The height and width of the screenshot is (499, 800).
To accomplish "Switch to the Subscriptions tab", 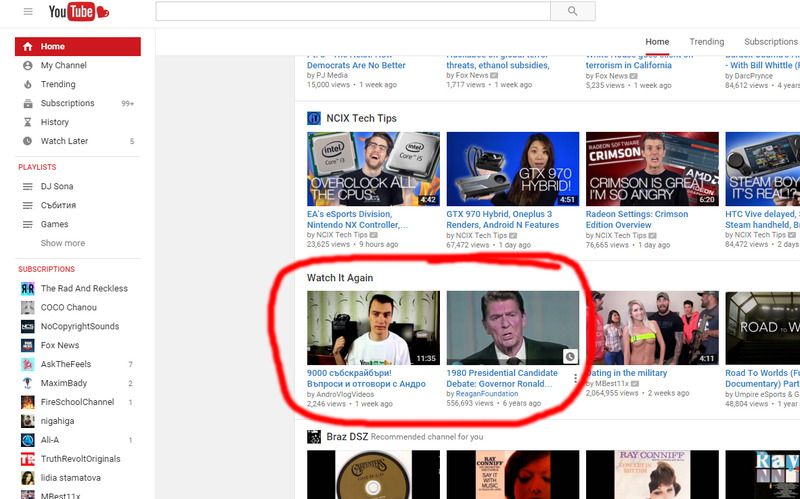I will [771, 42].
